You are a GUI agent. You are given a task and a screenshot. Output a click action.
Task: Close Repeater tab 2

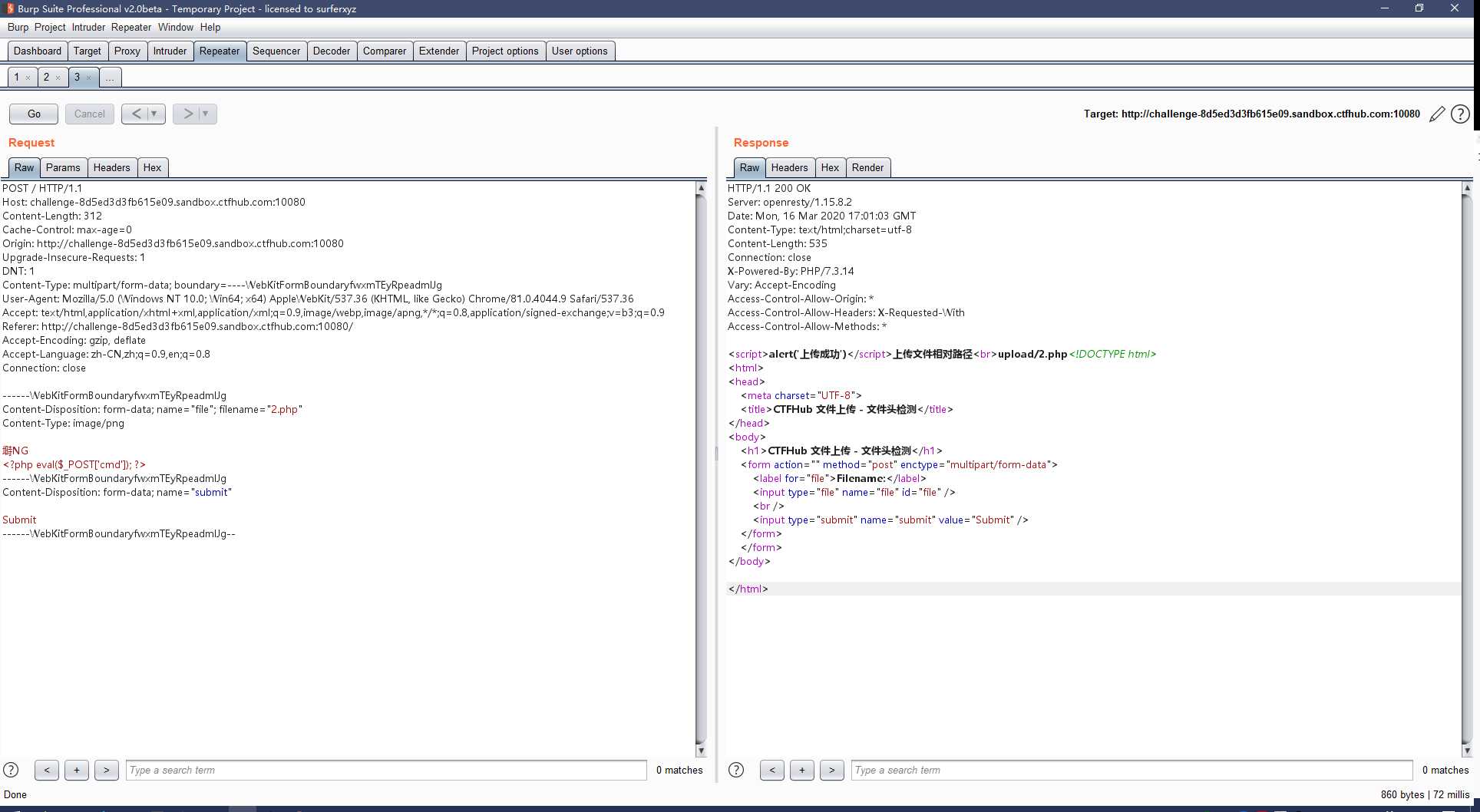click(58, 78)
